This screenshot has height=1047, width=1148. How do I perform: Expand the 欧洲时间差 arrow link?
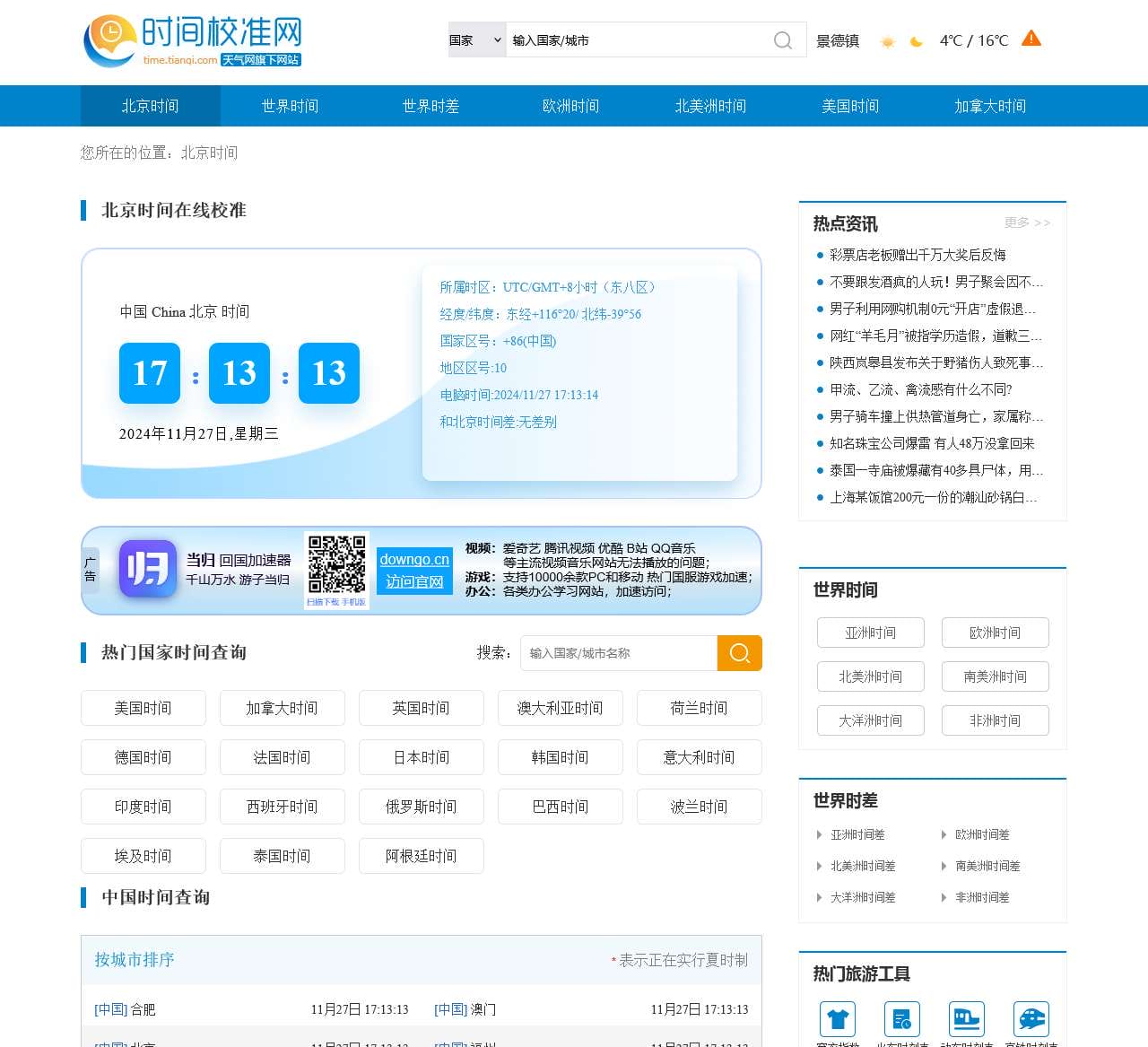981,834
